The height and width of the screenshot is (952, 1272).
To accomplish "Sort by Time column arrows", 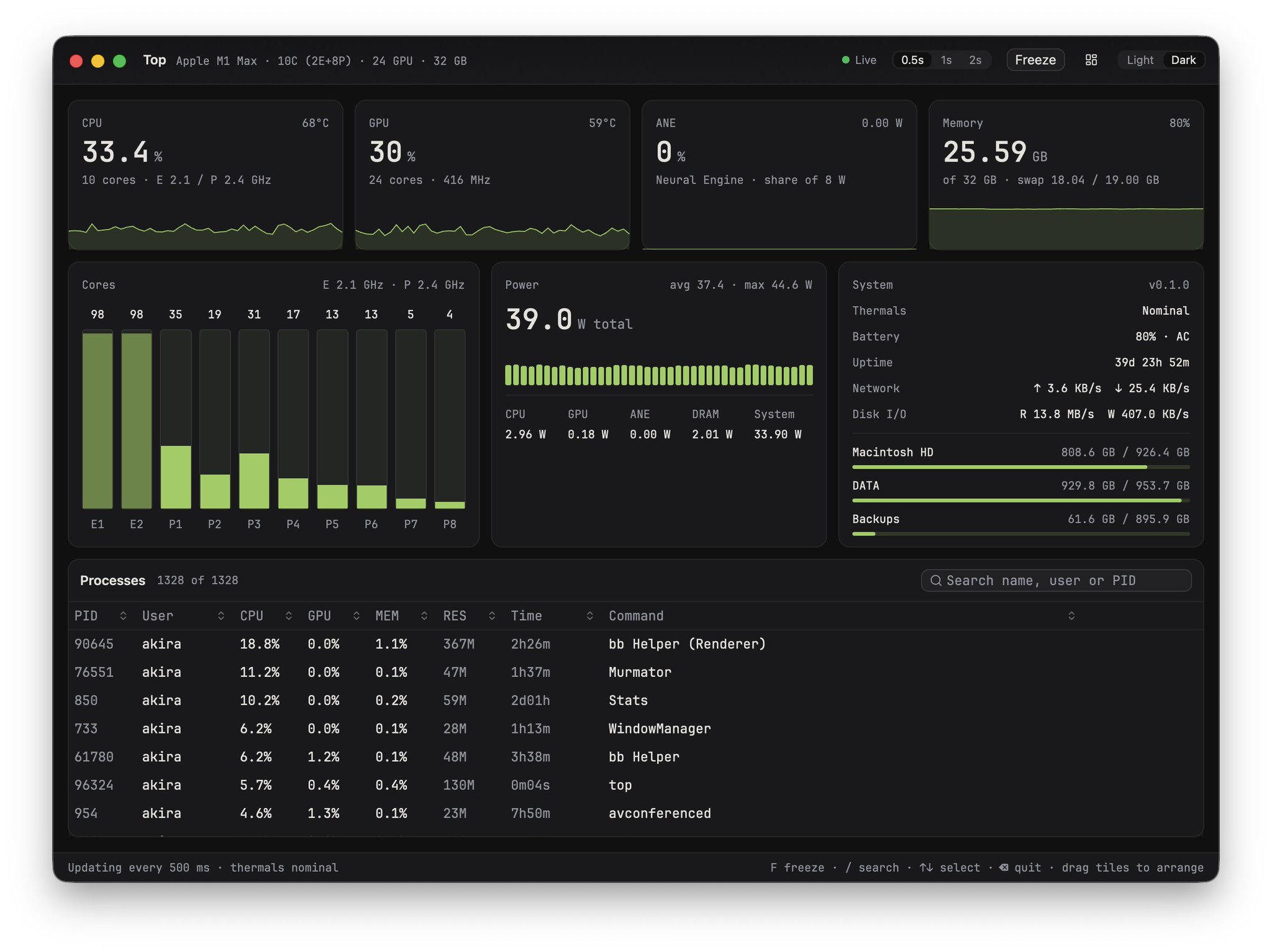I will 590,615.
